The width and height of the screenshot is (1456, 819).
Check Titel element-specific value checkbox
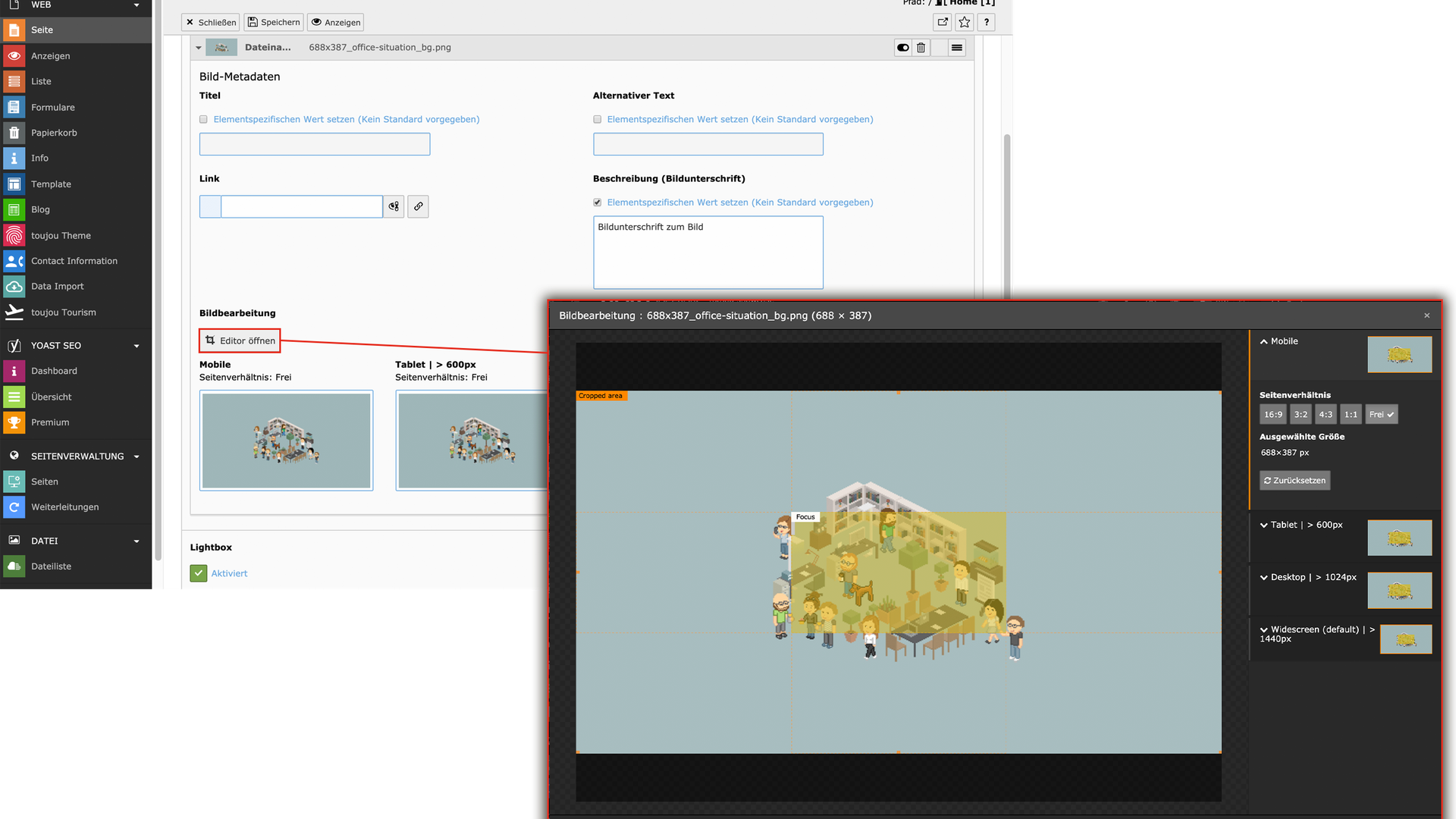point(203,120)
